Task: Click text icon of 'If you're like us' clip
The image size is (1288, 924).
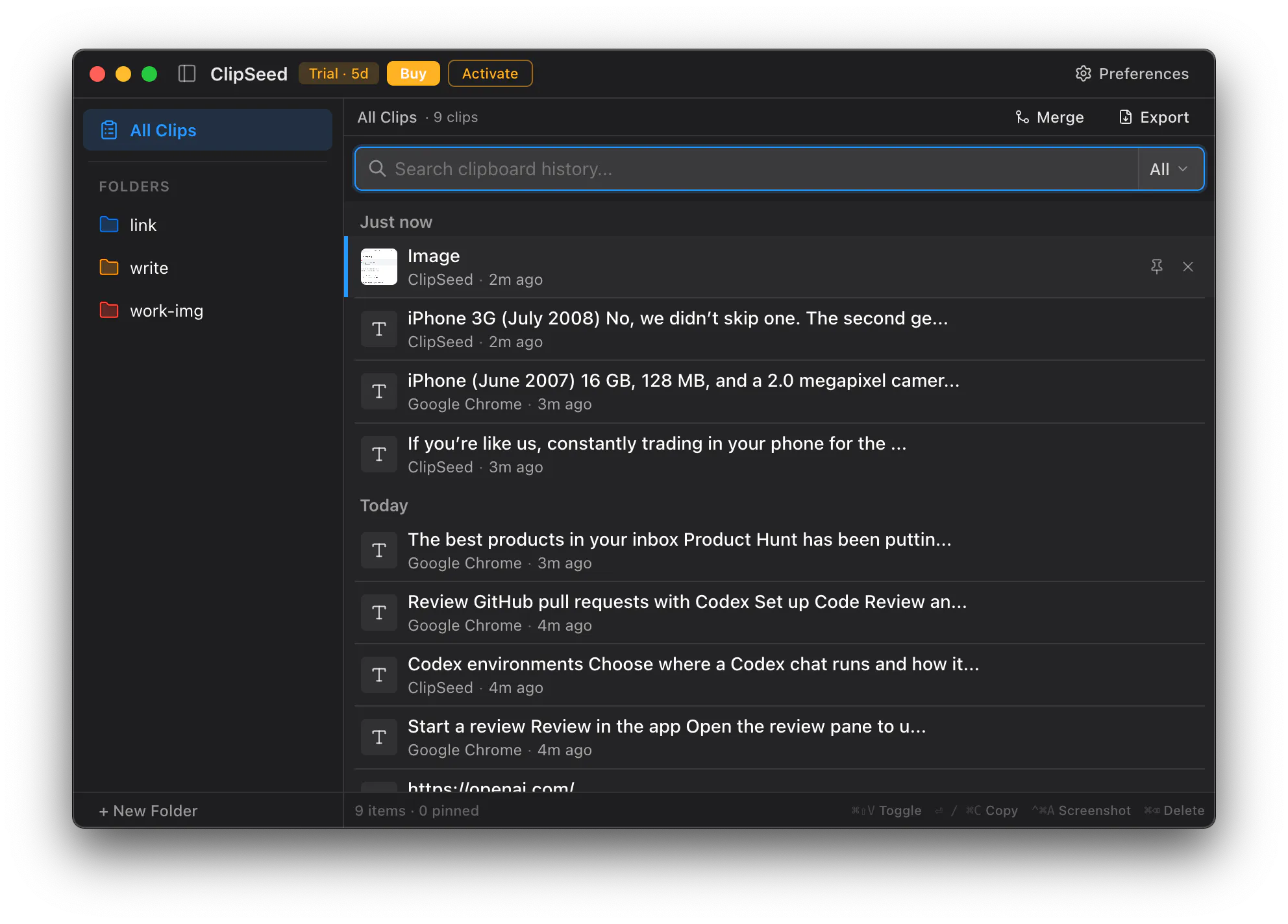Action: coord(379,455)
